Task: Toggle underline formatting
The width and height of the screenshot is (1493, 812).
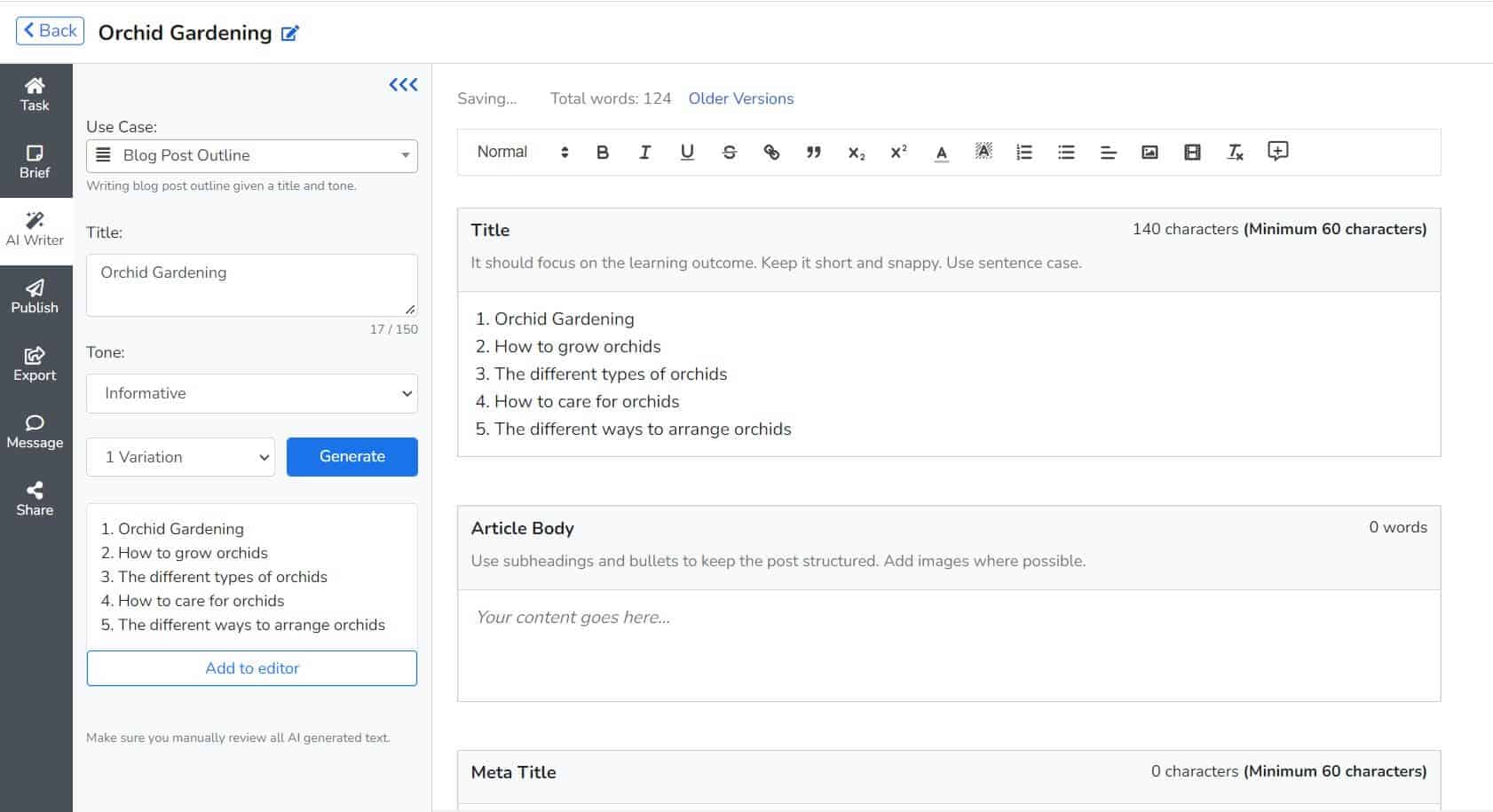Action: pyautogui.click(x=687, y=152)
